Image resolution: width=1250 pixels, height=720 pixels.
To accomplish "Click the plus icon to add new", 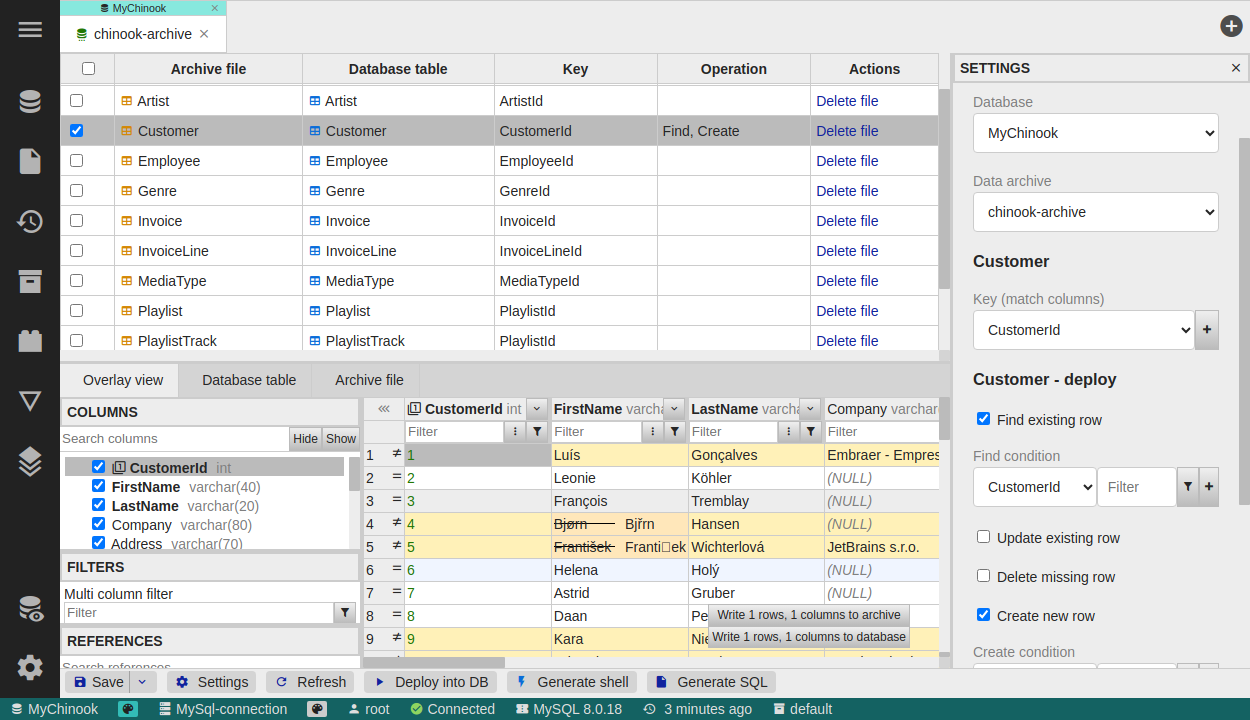I will pyautogui.click(x=1231, y=26).
